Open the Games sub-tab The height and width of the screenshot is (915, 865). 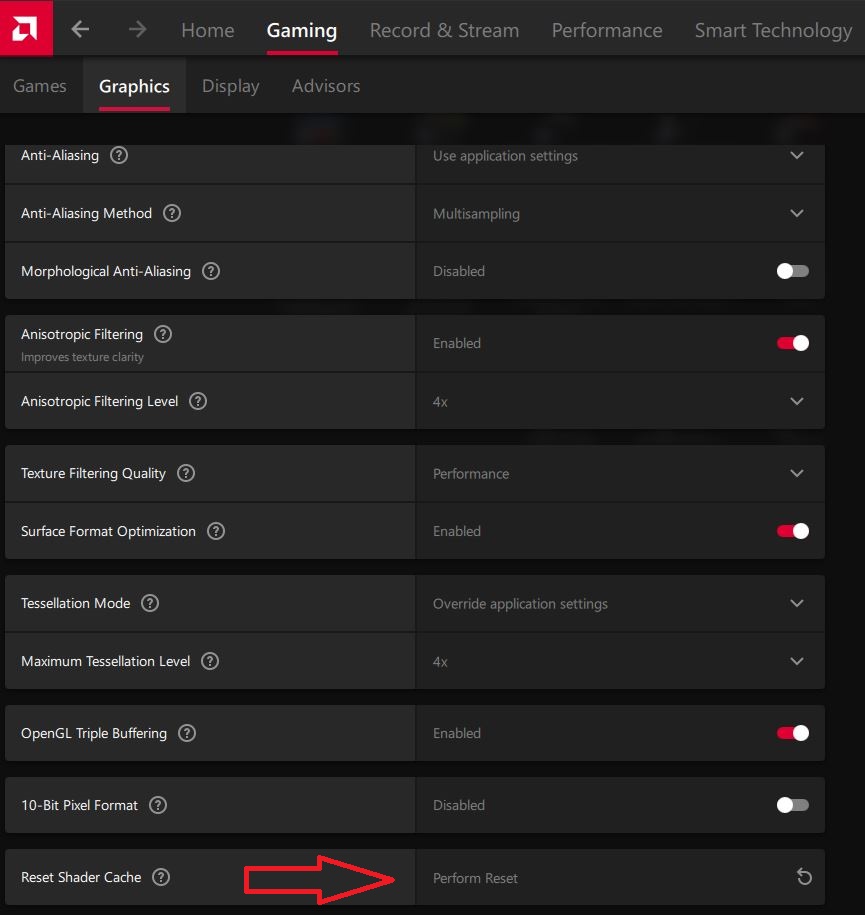(40, 86)
